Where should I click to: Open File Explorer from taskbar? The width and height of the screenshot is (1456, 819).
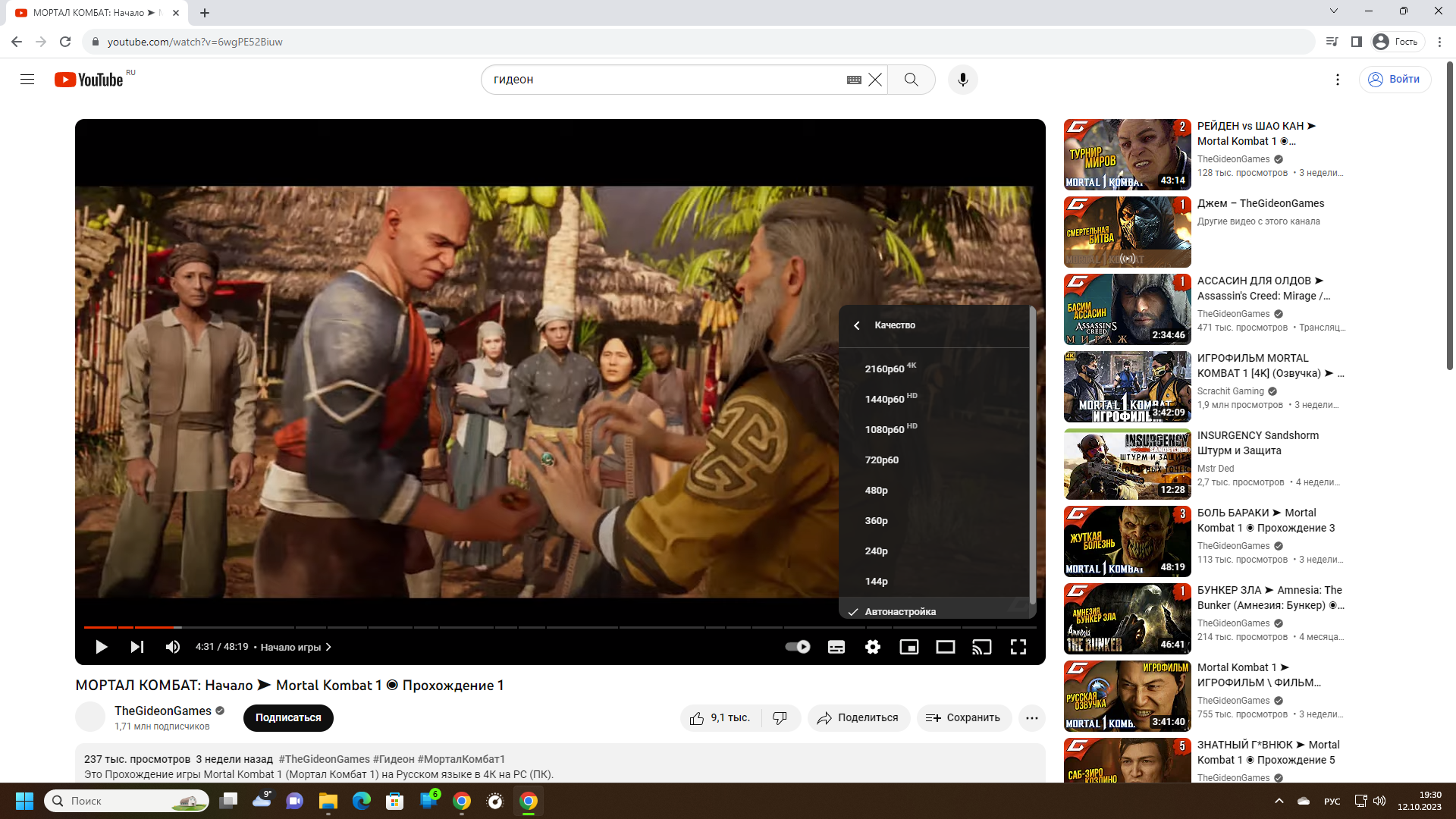click(x=328, y=801)
